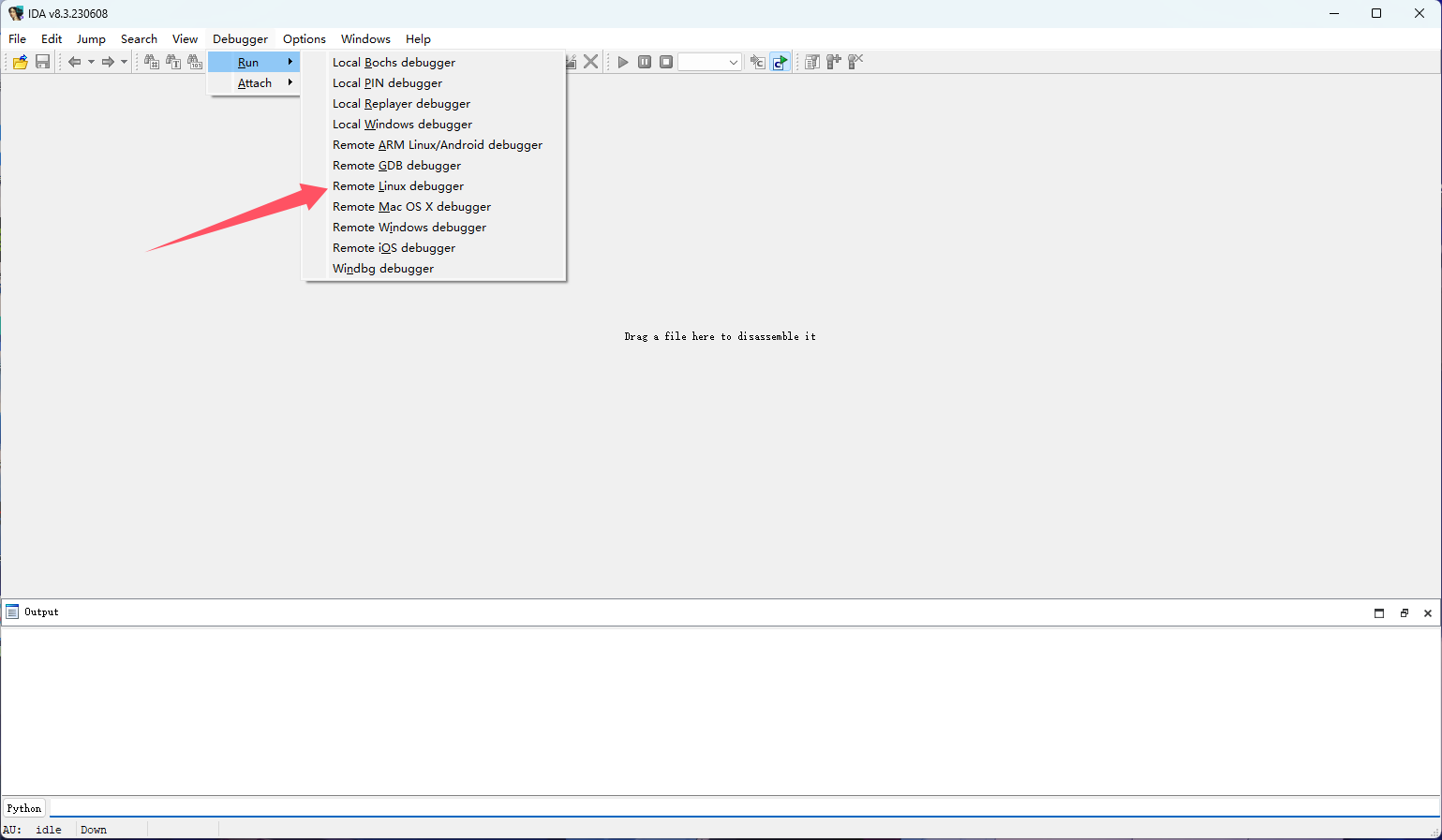Open the back-arrow history dropdown
This screenshot has height=840, width=1442.
(91, 62)
